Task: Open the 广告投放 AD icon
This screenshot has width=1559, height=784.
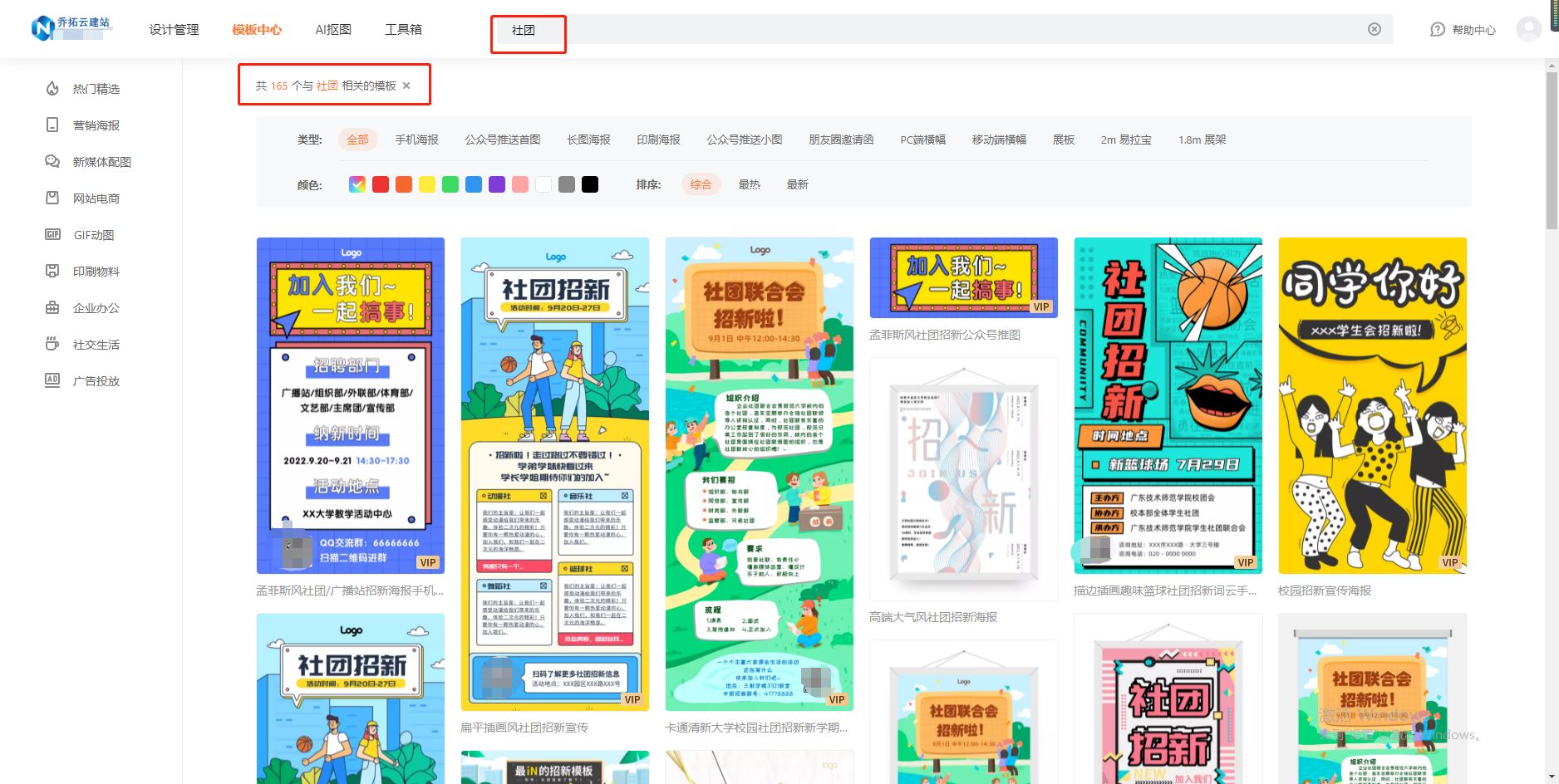Action: coord(52,381)
